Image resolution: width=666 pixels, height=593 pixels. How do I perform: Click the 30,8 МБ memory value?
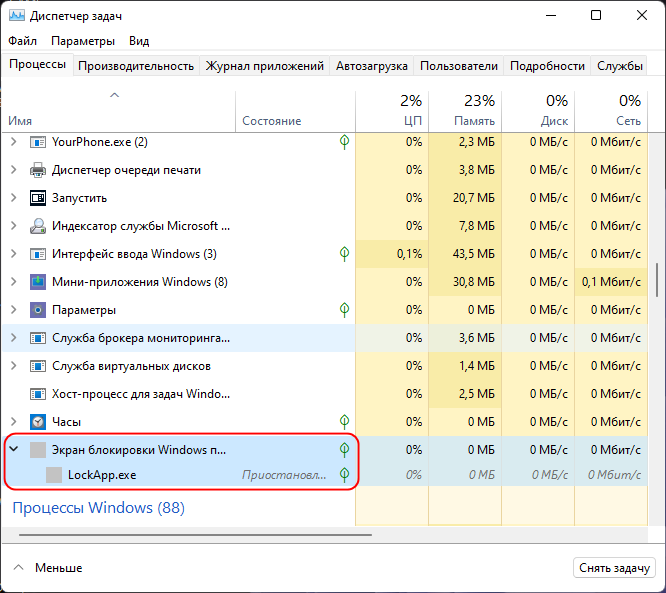pos(474,282)
